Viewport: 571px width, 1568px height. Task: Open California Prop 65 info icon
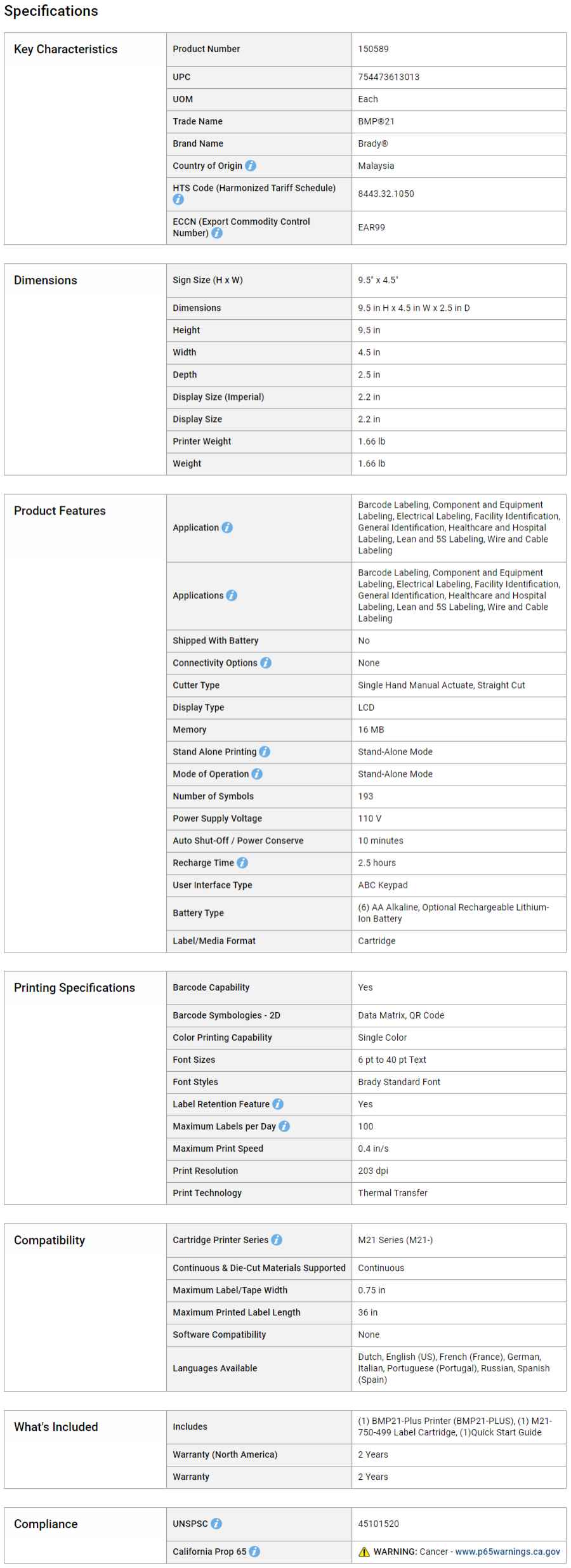(x=254, y=1552)
